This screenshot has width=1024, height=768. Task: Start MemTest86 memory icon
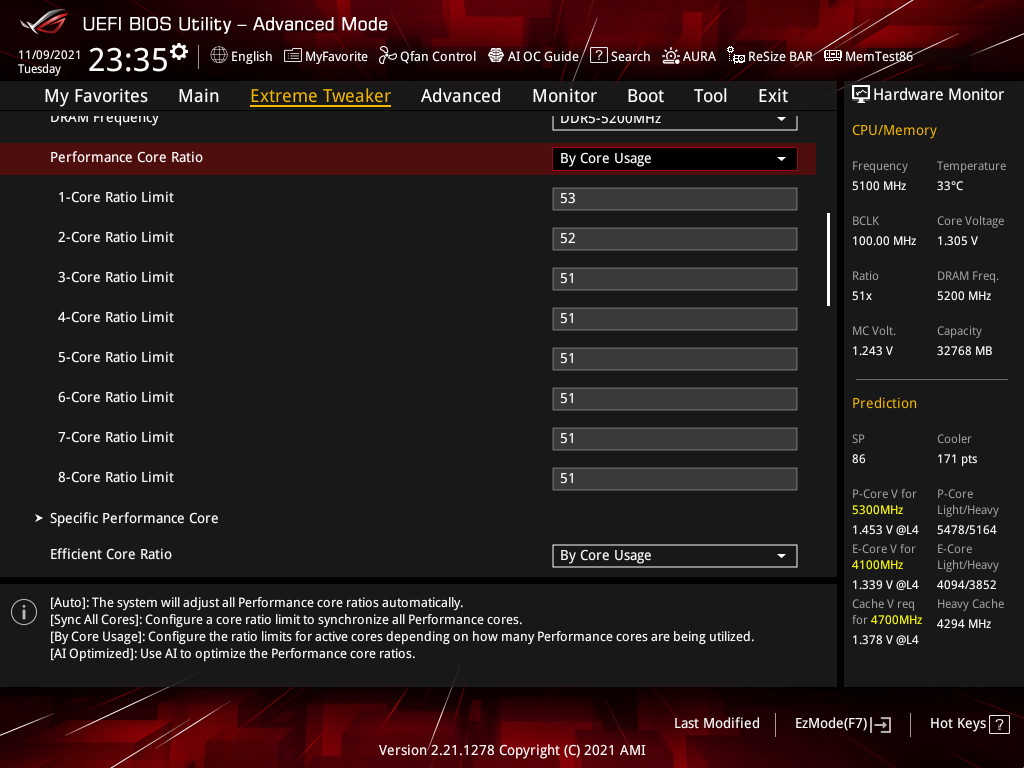(x=833, y=56)
